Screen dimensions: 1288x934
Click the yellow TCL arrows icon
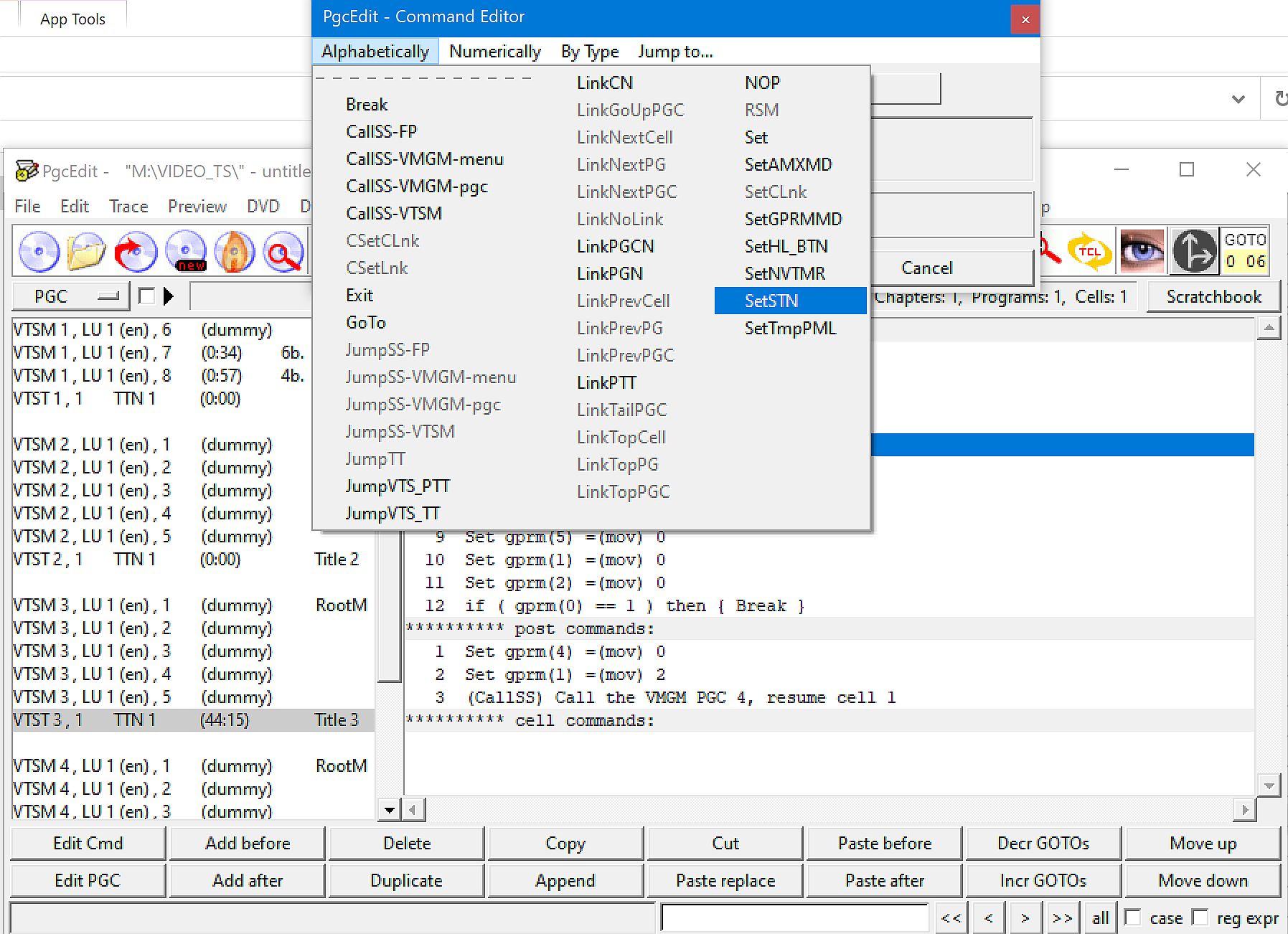(1089, 252)
